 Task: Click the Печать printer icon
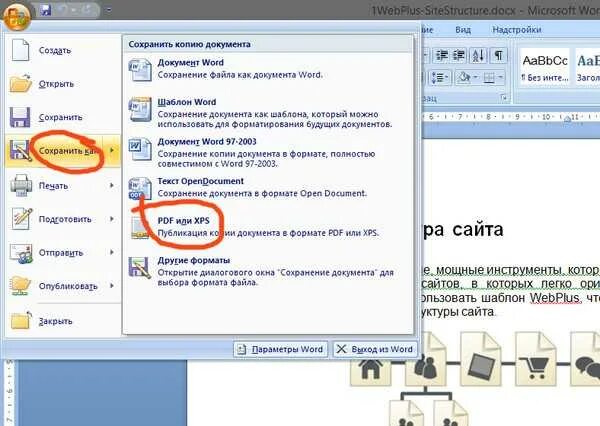click(21, 185)
